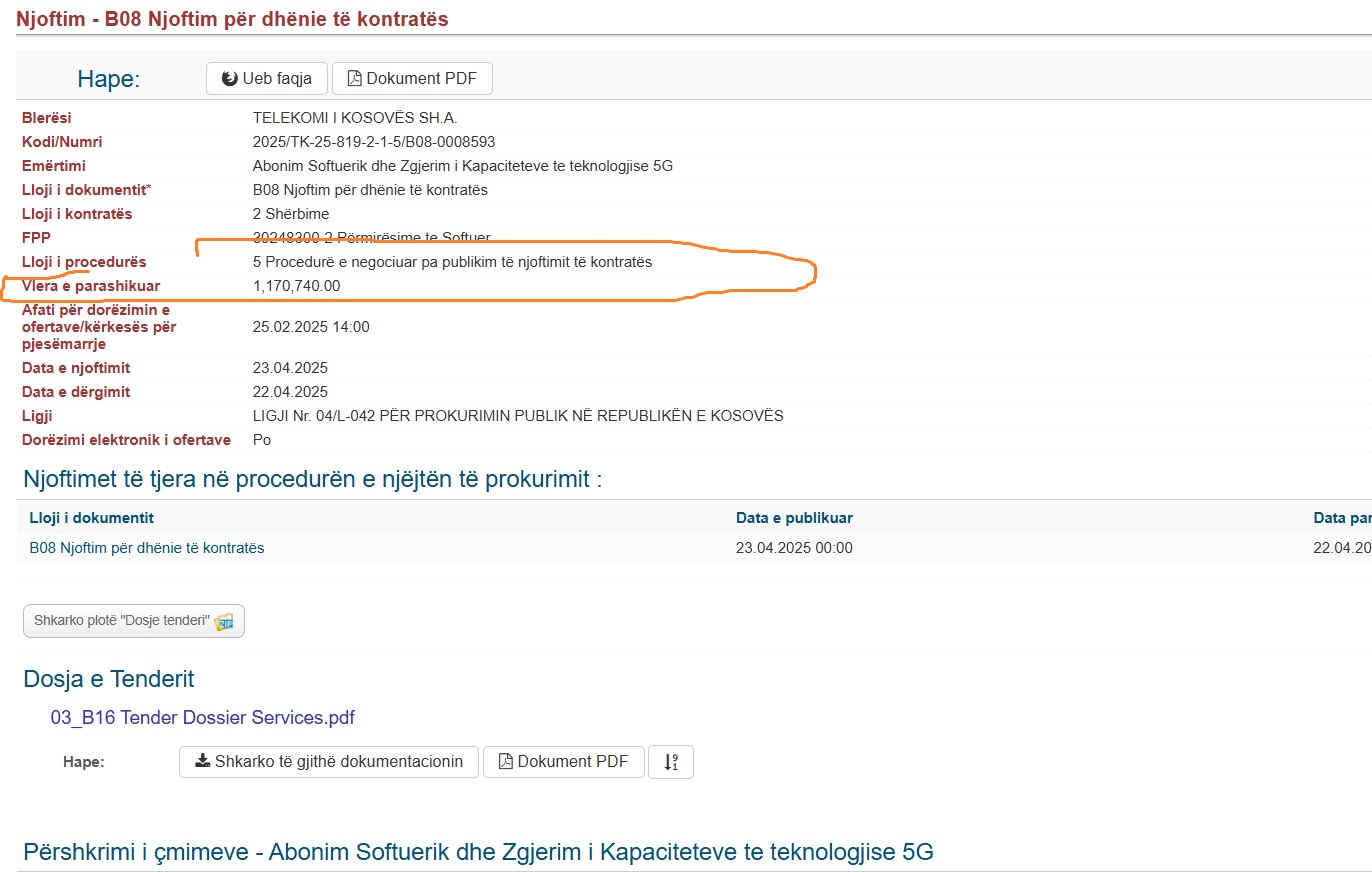Sort by Data e publikuar column header

tap(794, 518)
